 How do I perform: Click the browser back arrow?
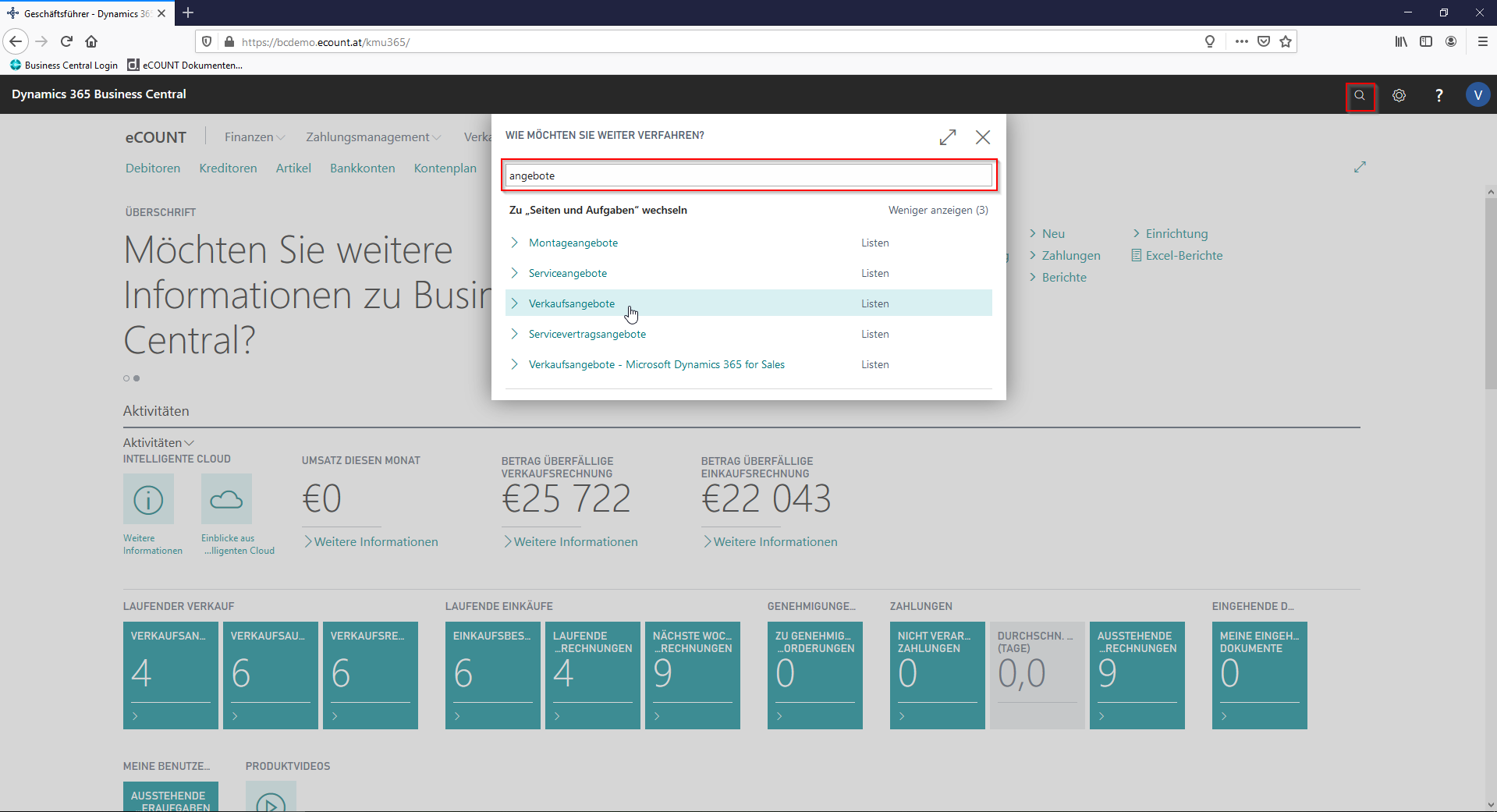[x=16, y=41]
